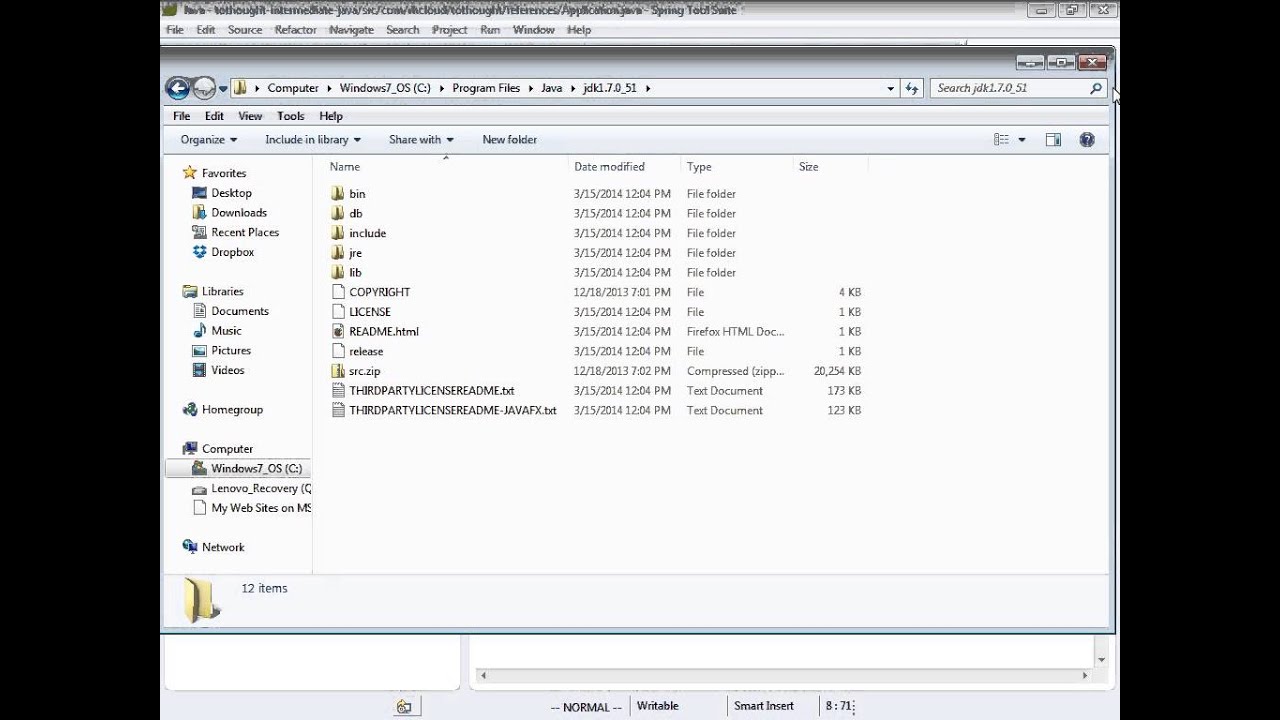The height and width of the screenshot is (720, 1280).
Task: Select the LICENSE file name
Action: point(370,312)
